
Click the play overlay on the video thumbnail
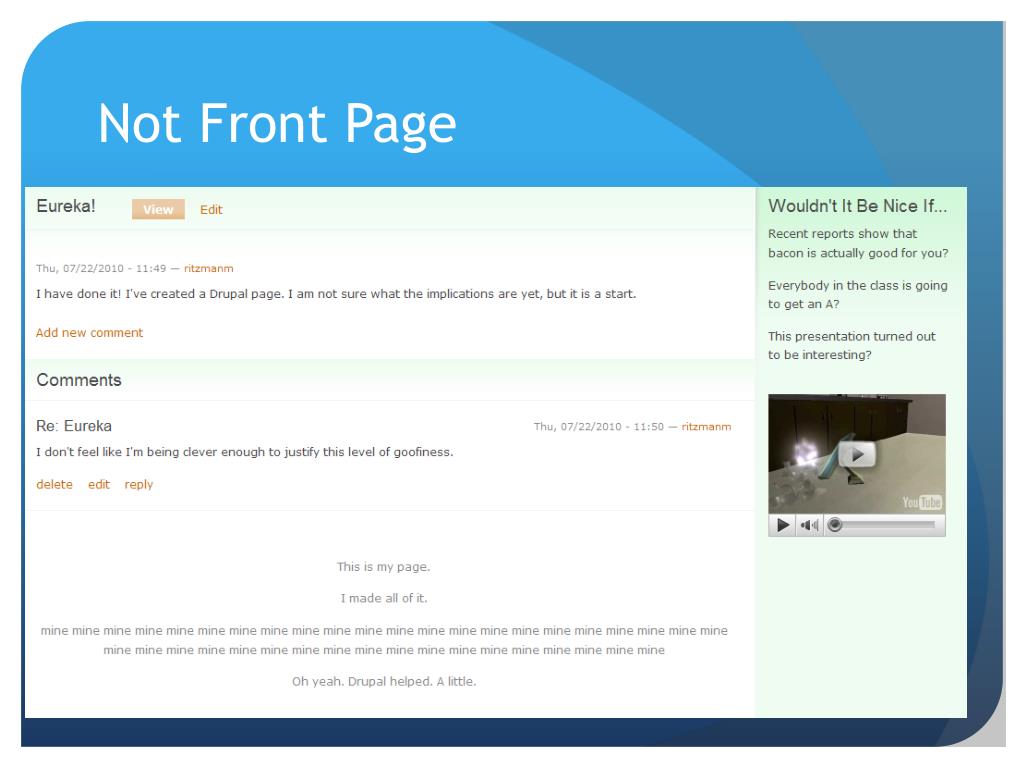click(857, 455)
